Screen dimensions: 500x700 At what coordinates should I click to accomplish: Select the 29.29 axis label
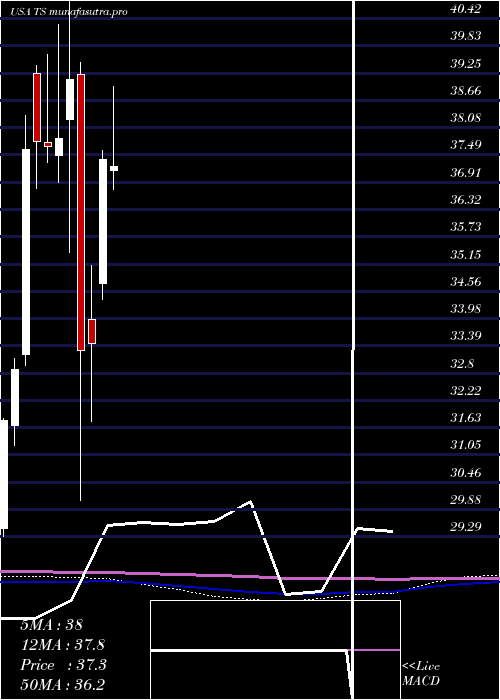tap(466, 527)
